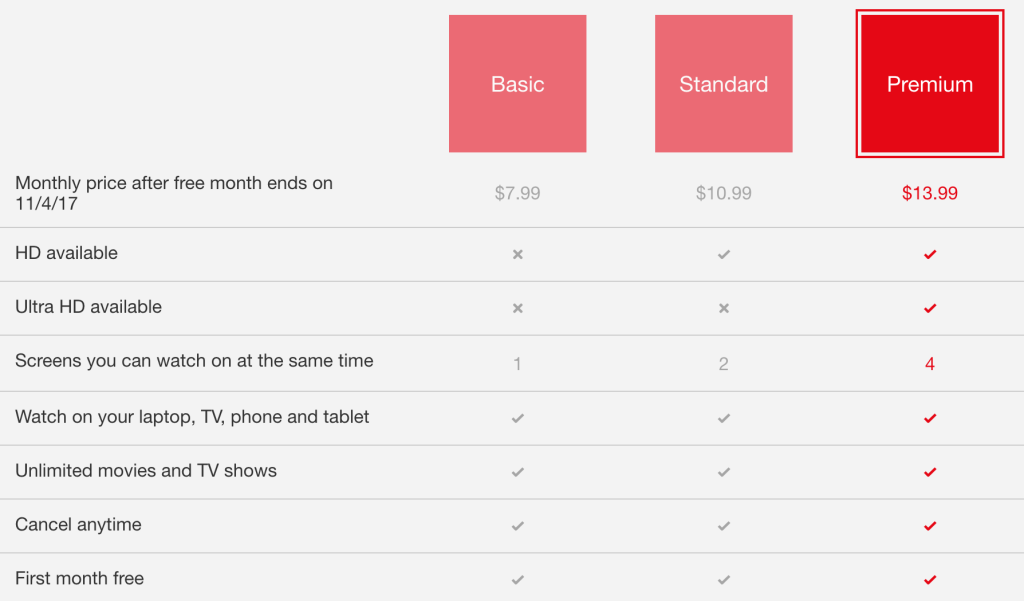Click the $7.99 Basic price
The width and height of the screenshot is (1024, 601).
click(x=517, y=193)
